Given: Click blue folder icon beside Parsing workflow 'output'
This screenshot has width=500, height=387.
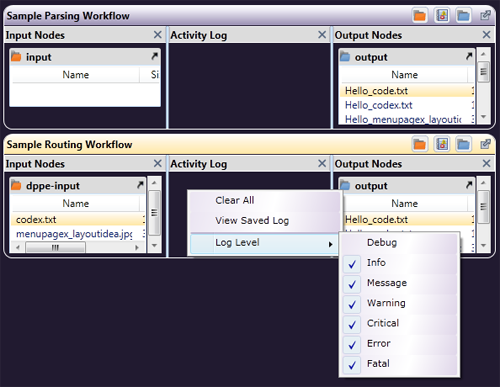Looking at the screenshot, I should coord(345,57).
